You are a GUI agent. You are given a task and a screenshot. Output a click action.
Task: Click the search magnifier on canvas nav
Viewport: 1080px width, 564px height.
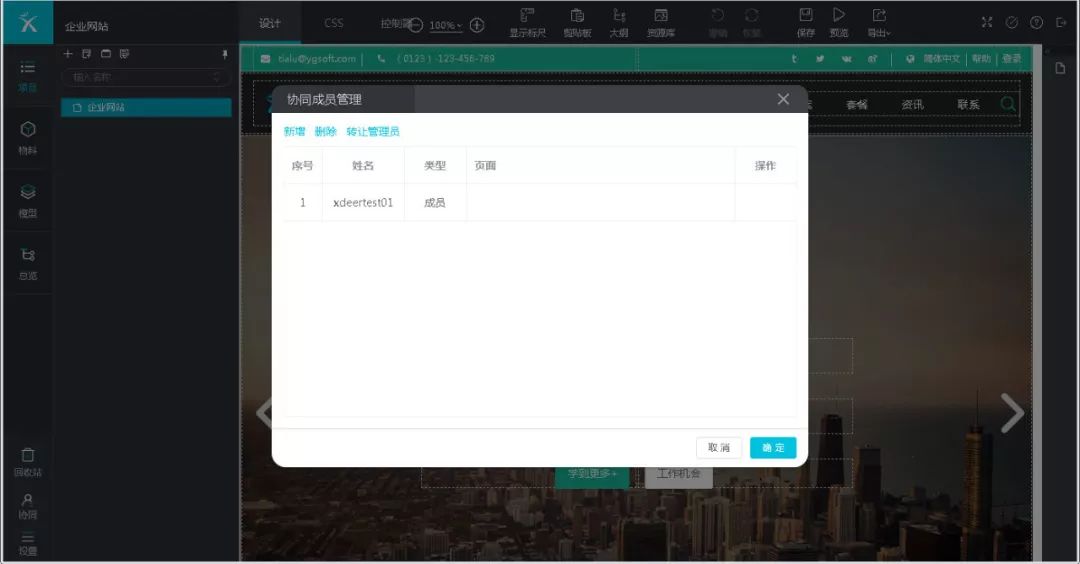(x=1008, y=104)
